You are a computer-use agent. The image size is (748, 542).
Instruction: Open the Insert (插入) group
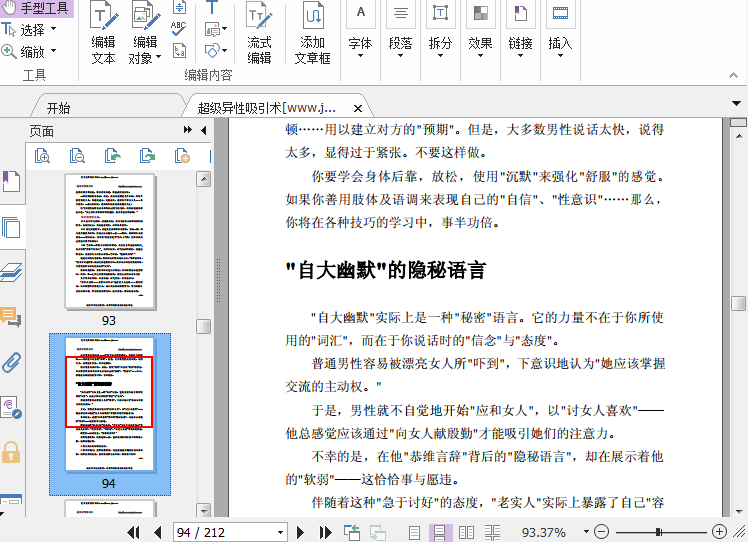coord(560,31)
